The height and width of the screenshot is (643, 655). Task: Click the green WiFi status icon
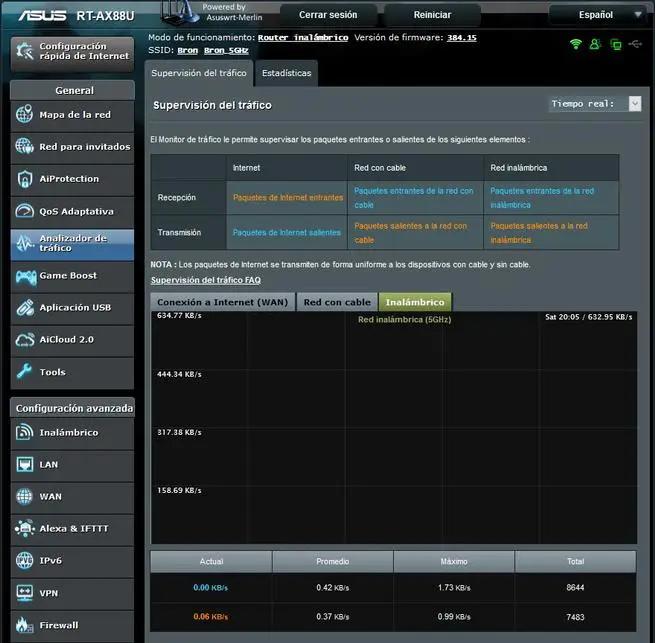tap(576, 44)
